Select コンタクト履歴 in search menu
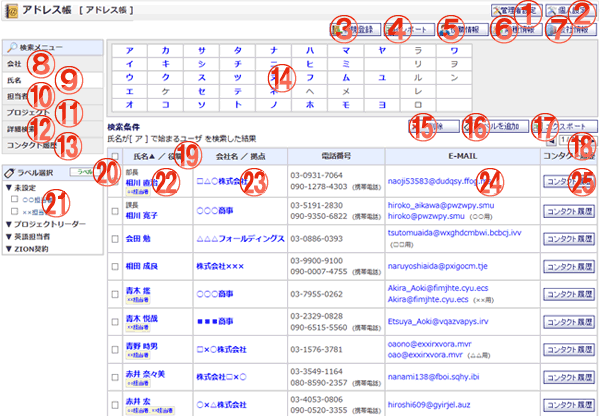The image size is (600, 416). (x=52, y=146)
